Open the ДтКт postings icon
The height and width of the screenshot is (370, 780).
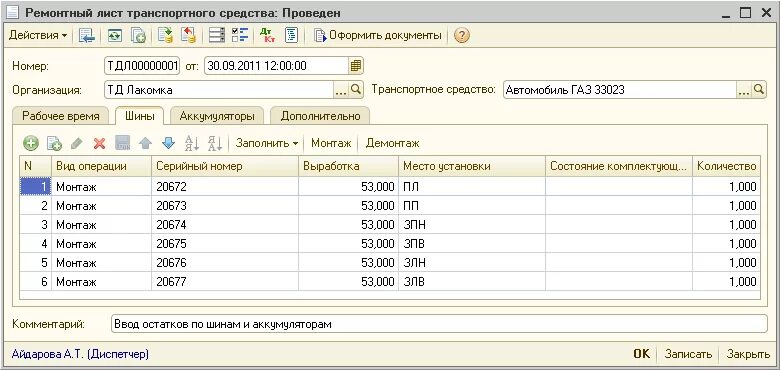tap(268, 35)
